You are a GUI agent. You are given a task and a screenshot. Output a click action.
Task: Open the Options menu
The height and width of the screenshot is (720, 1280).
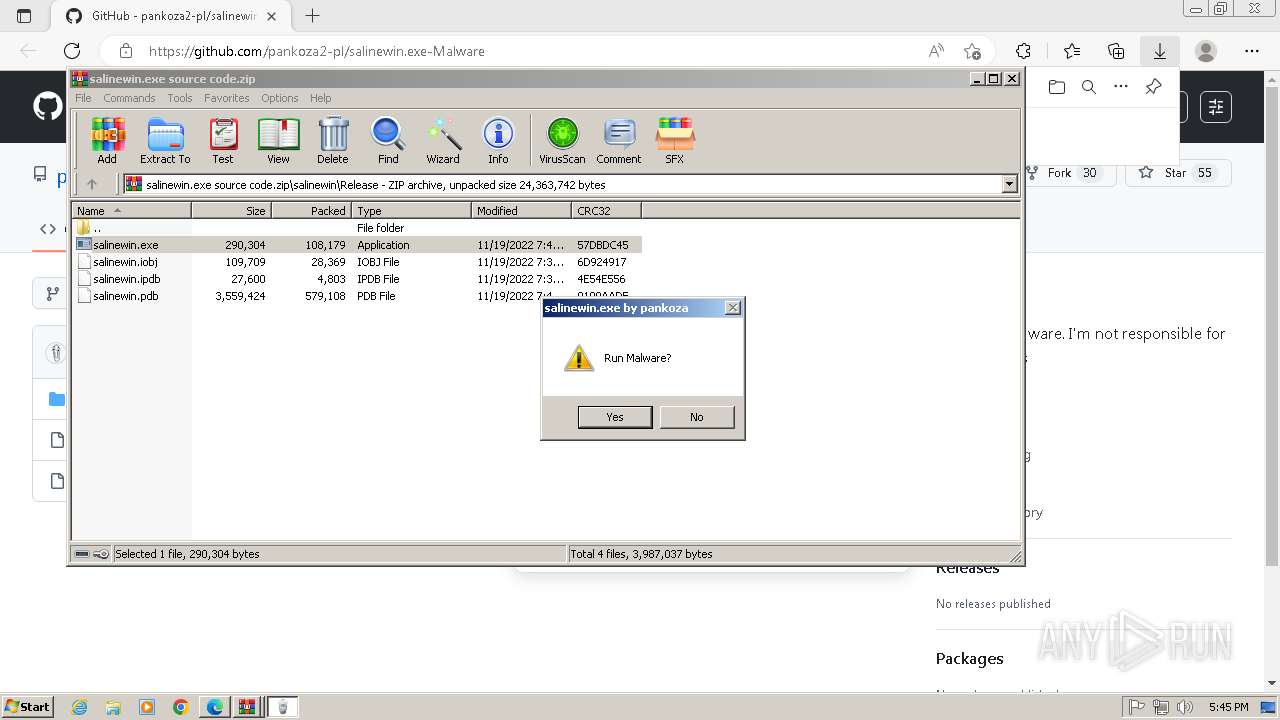pos(280,98)
